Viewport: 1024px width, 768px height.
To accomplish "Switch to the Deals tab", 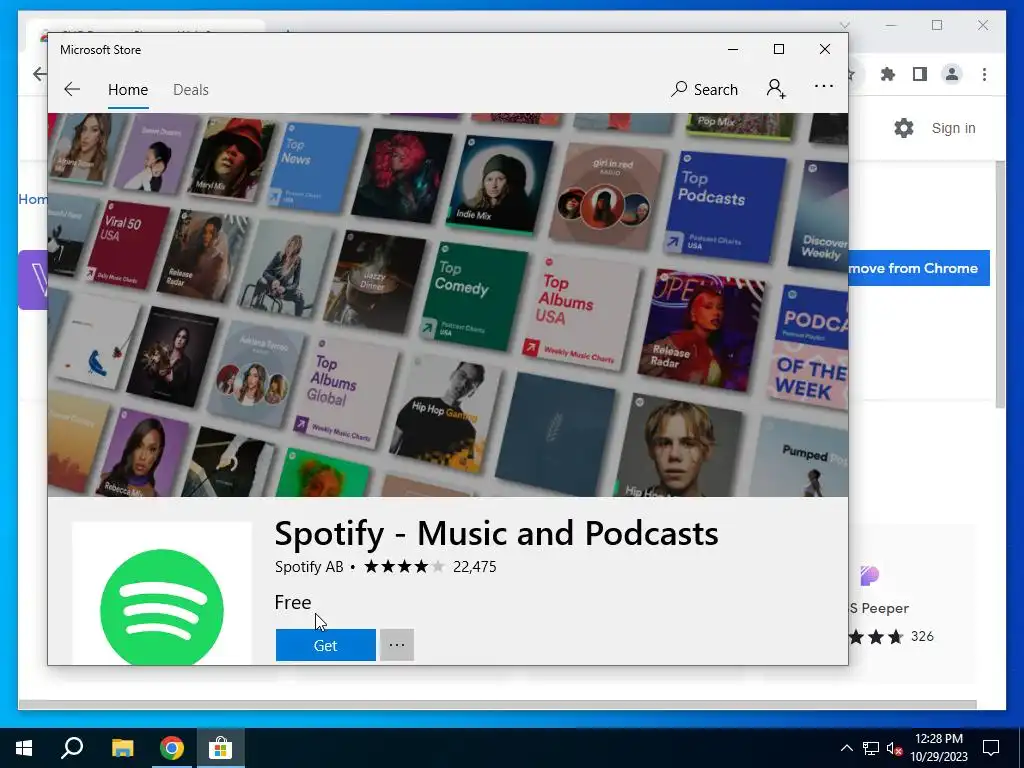I will pos(191,89).
